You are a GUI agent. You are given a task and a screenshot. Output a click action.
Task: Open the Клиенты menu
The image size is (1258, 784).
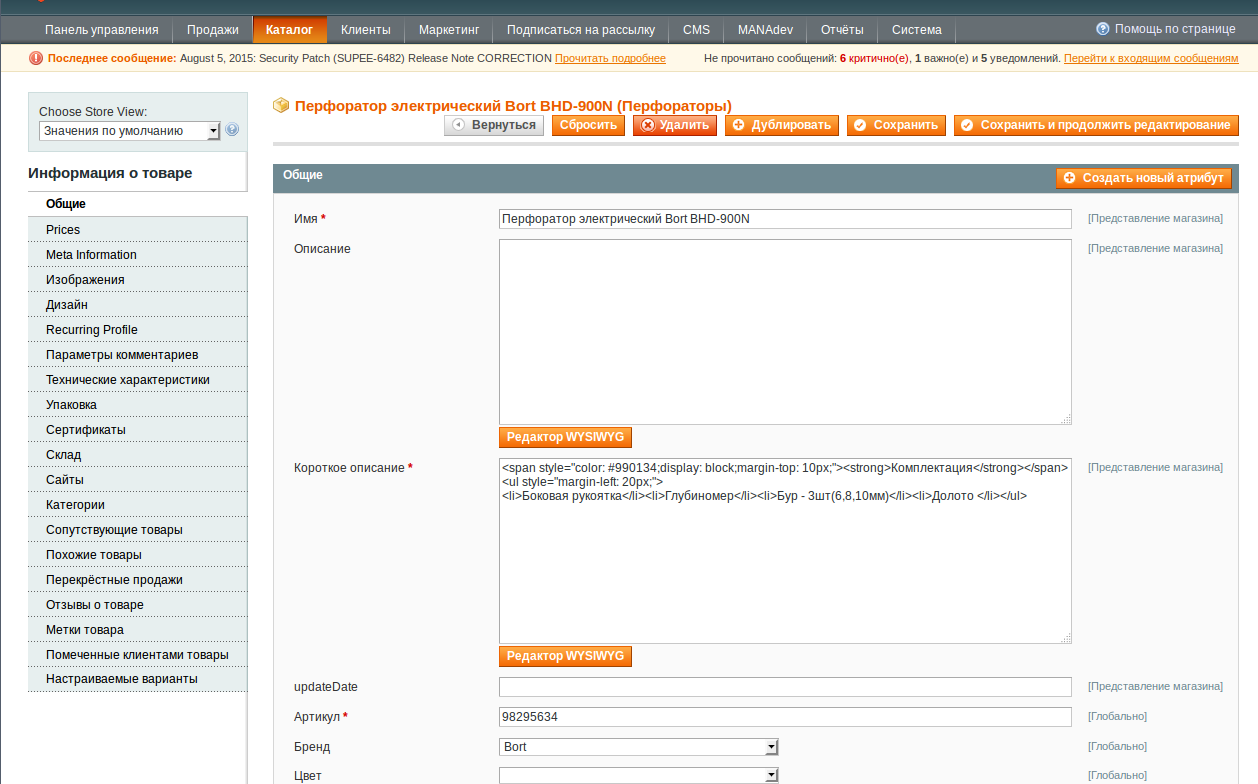tap(365, 30)
